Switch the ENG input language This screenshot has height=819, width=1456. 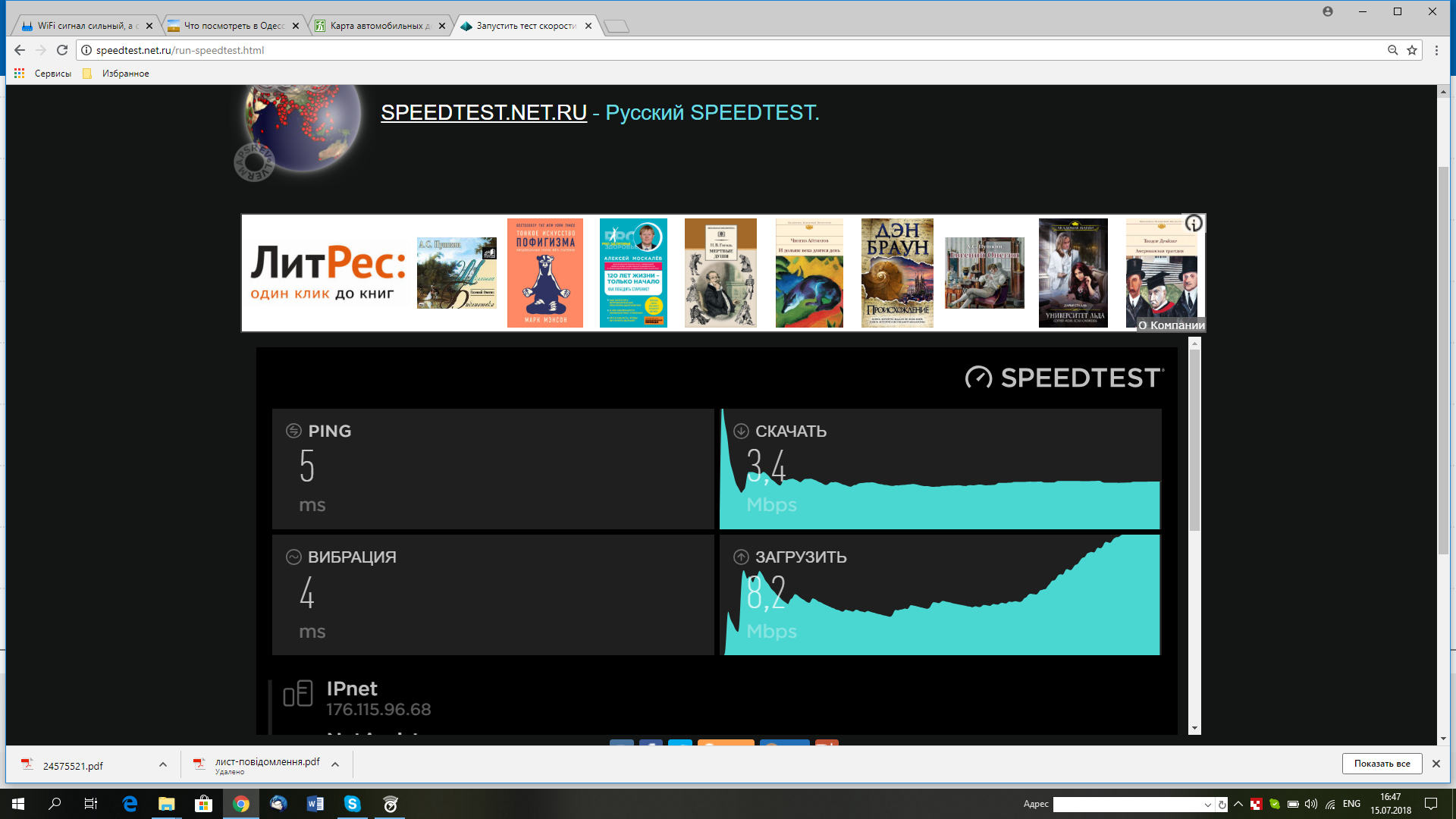1351,804
